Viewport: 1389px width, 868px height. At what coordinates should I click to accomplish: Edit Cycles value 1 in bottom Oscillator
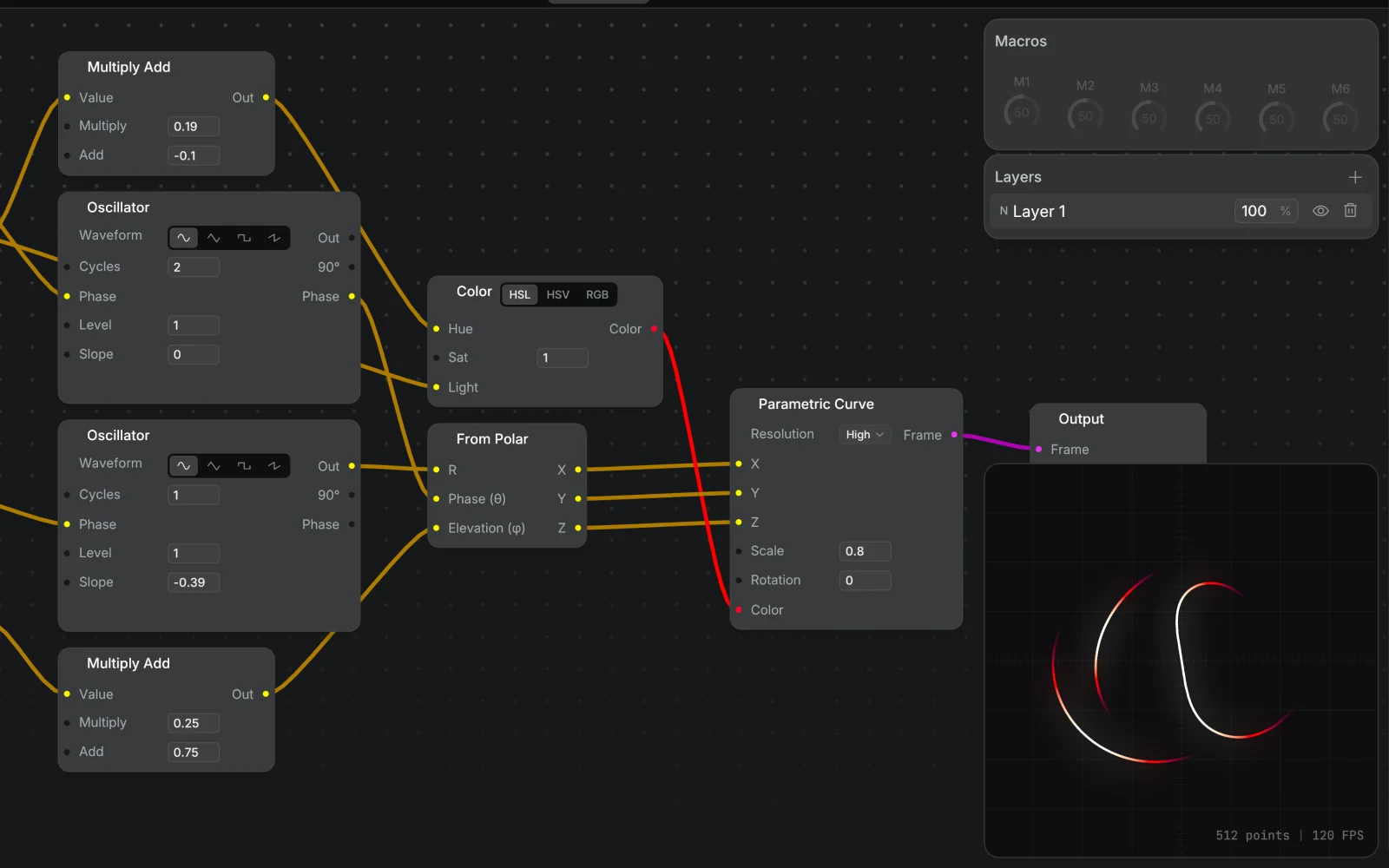(194, 495)
